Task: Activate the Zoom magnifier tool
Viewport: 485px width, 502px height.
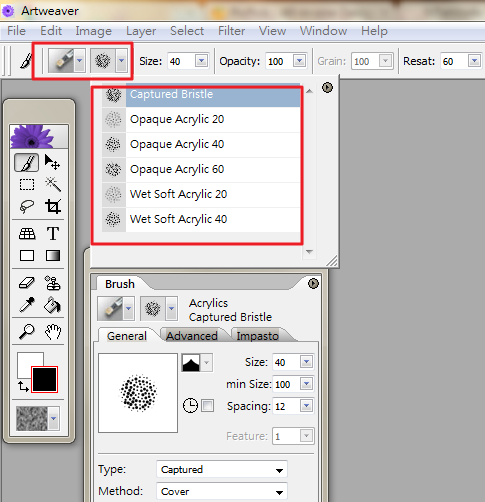Action: pos(27,331)
